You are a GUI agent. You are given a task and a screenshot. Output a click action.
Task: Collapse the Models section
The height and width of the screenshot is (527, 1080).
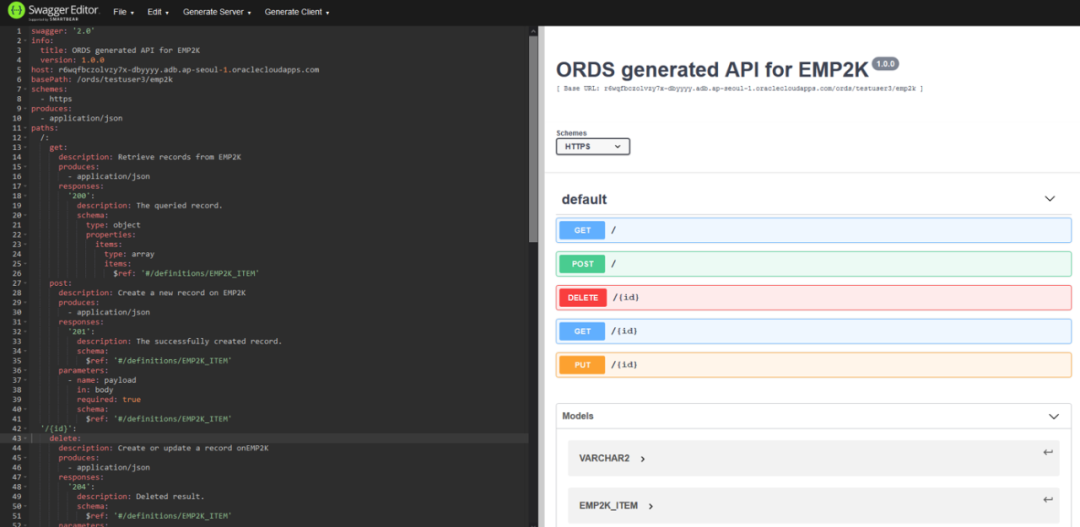click(x=1053, y=416)
